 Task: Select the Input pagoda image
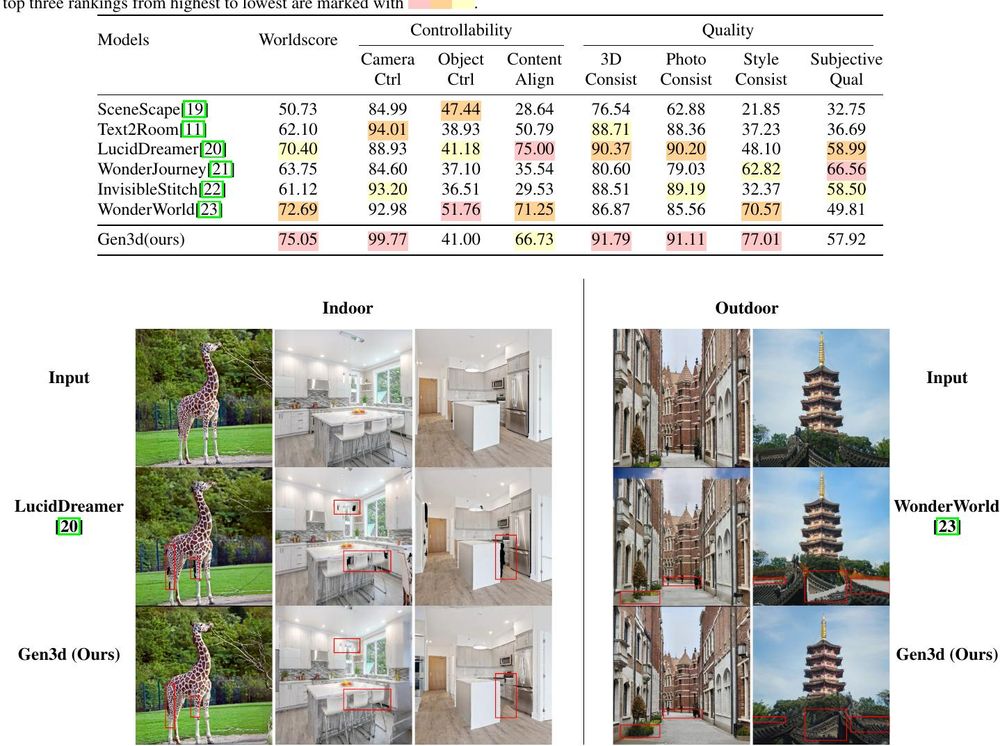821,397
